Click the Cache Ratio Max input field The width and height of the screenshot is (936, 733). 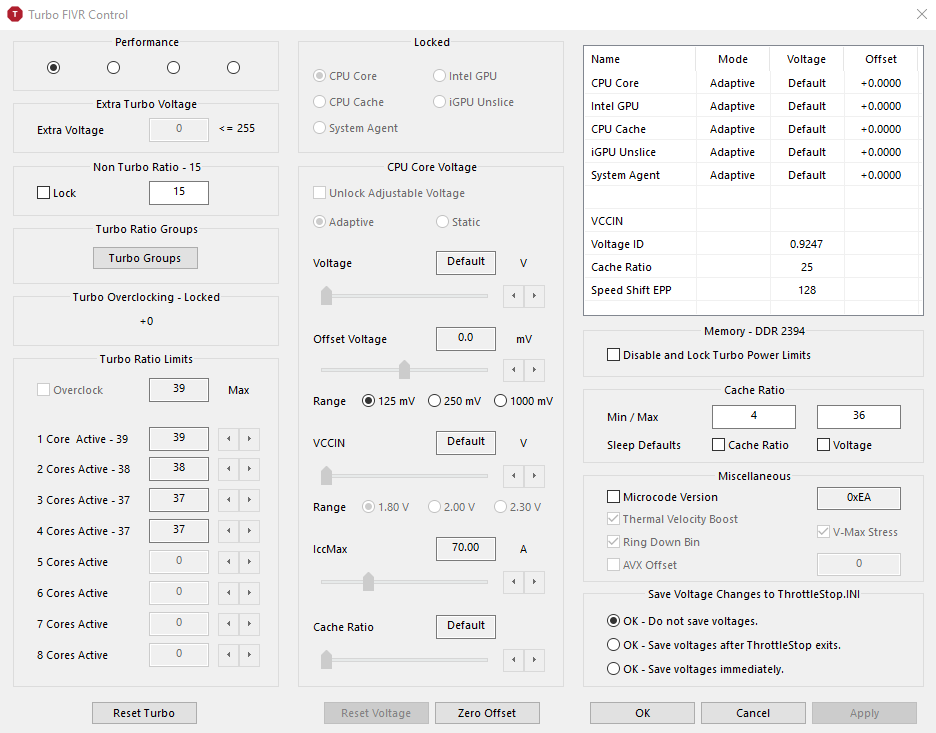point(858,416)
